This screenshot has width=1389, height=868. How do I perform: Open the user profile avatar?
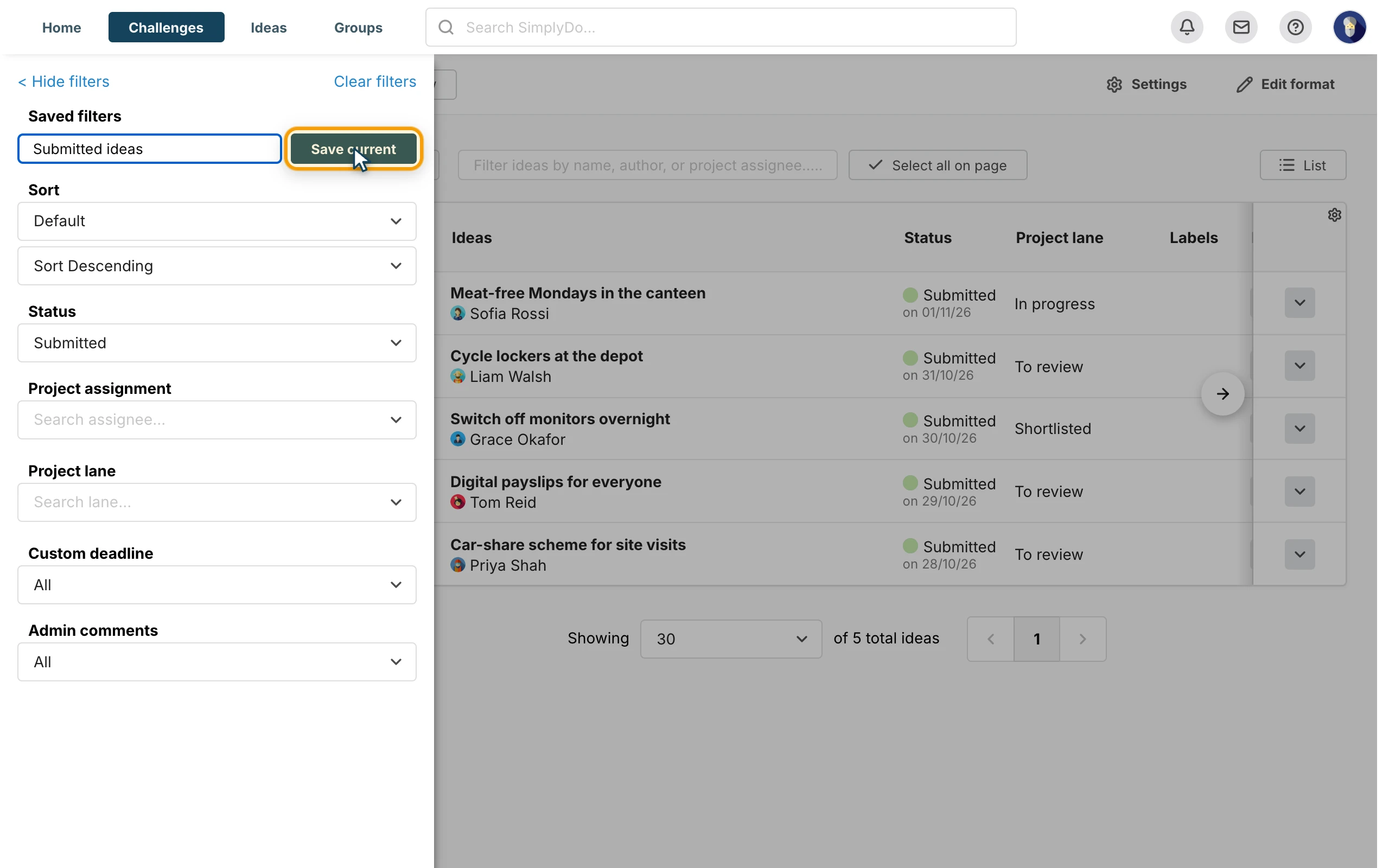(x=1349, y=27)
